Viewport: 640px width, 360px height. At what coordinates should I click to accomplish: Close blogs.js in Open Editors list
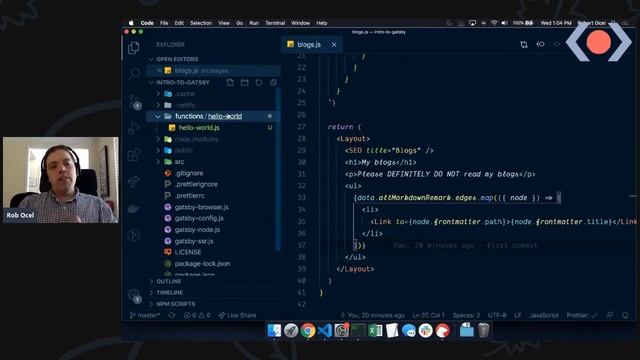click(159, 71)
